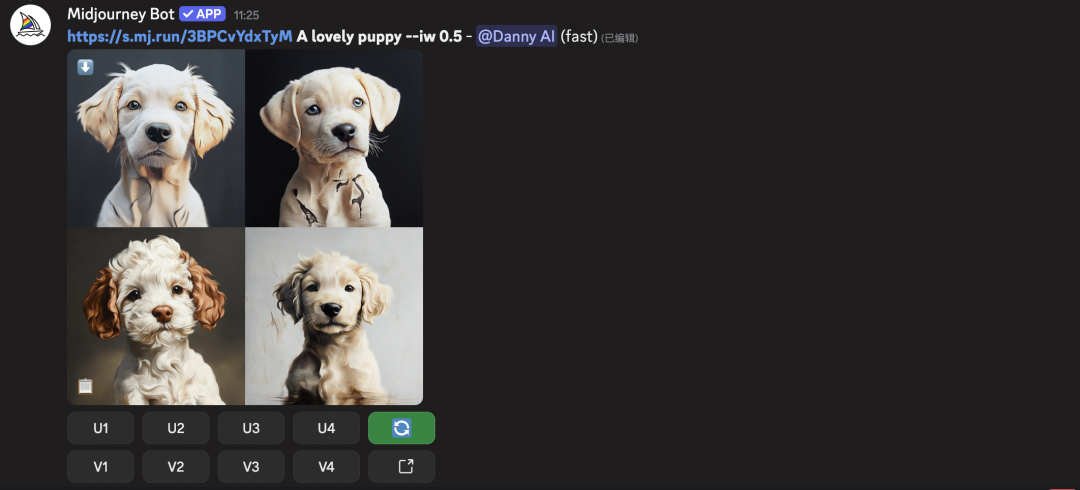Viewport: 1080px width, 490px height.
Task: Open the s.mj.run image link
Action: (180, 37)
